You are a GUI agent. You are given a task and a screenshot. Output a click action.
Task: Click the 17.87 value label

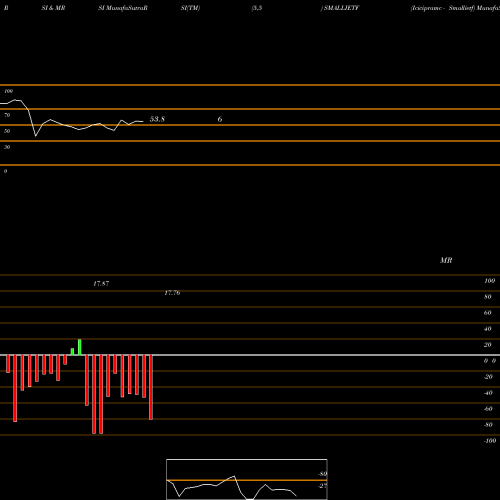click(101, 284)
